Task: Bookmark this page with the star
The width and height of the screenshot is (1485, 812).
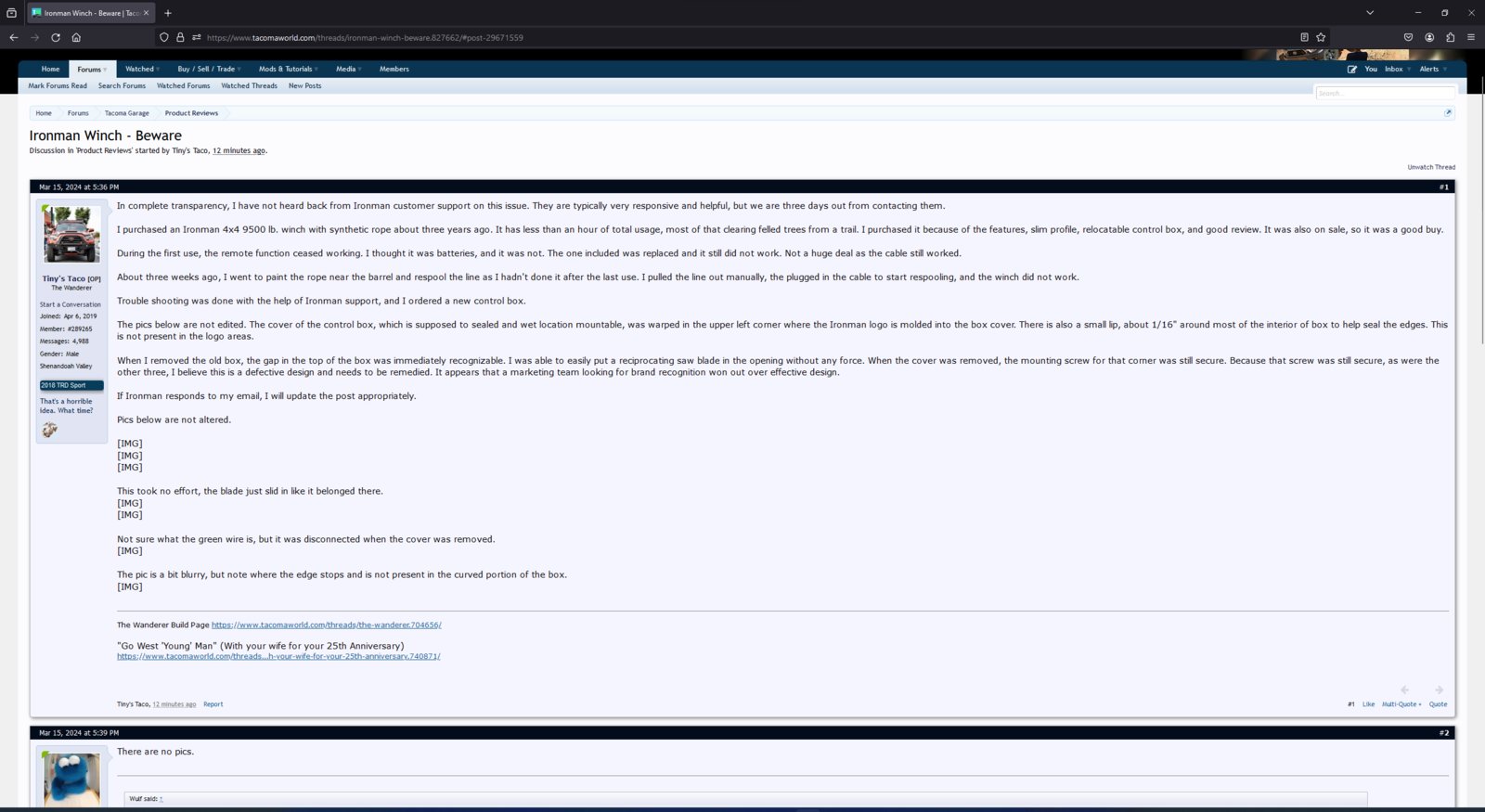Action: 1321,37
